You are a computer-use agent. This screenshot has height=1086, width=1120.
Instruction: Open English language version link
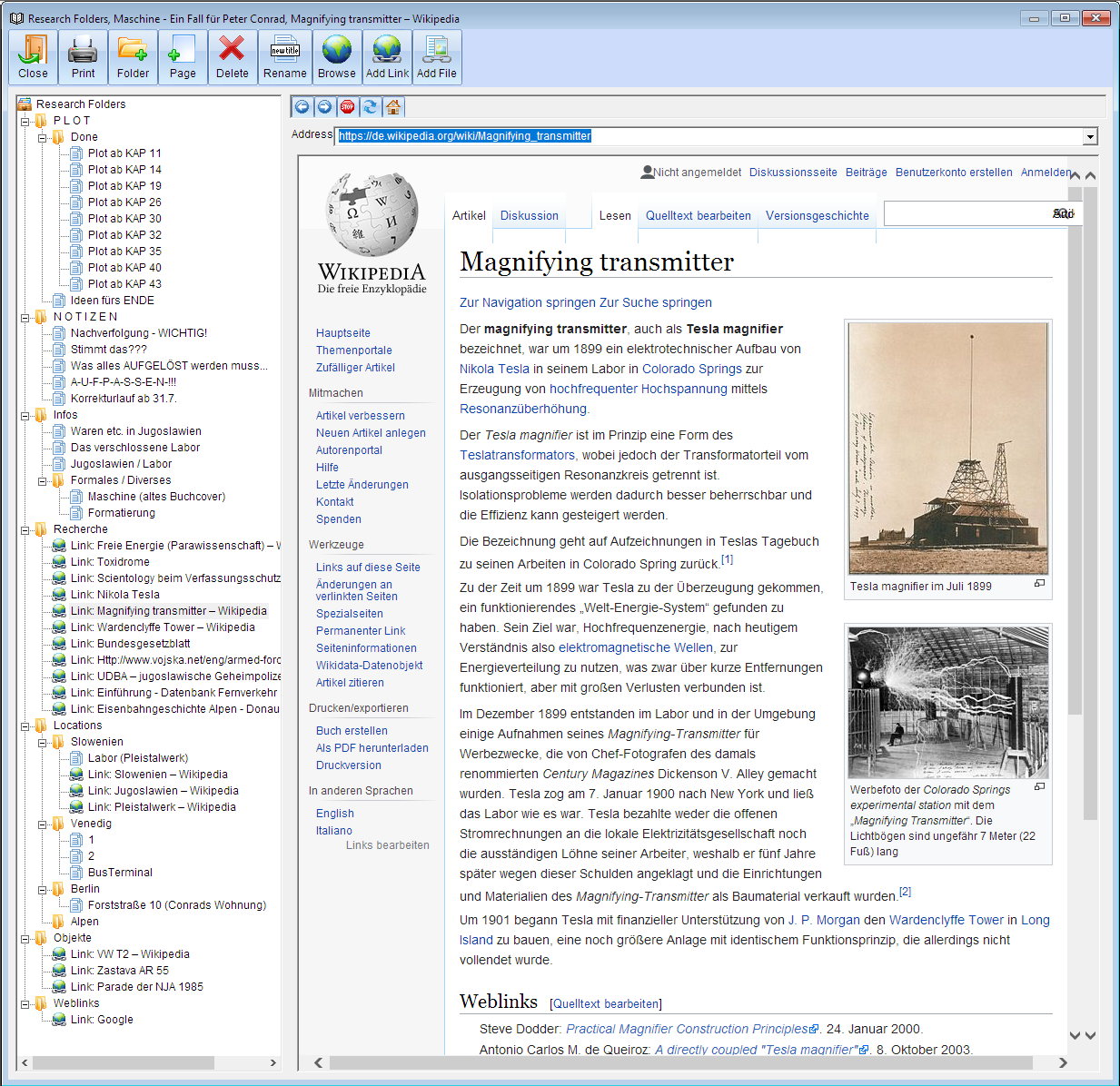(335, 814)
